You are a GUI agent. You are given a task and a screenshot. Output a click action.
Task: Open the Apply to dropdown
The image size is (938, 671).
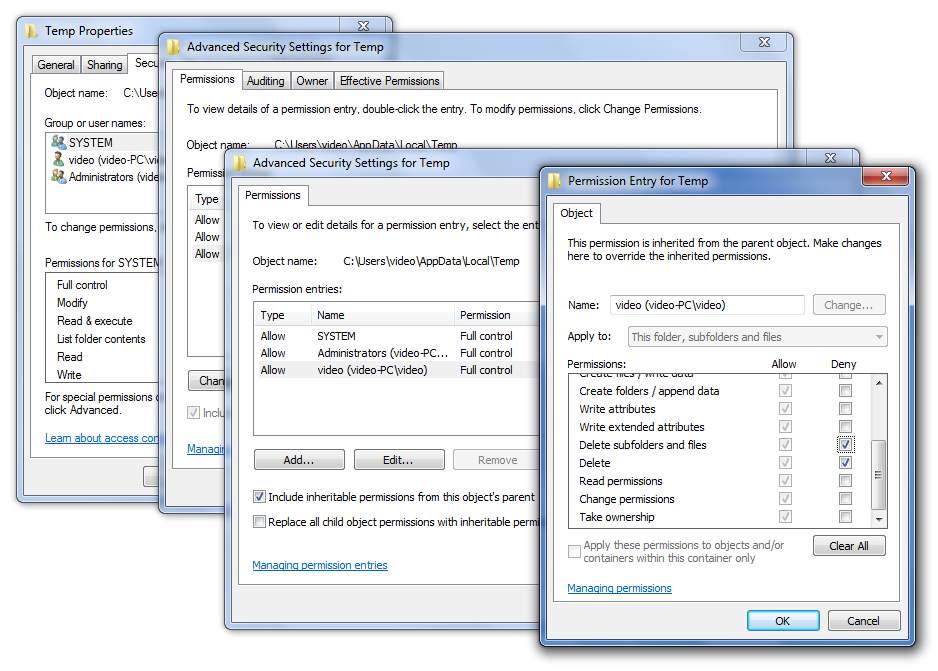tap(758, 337)
